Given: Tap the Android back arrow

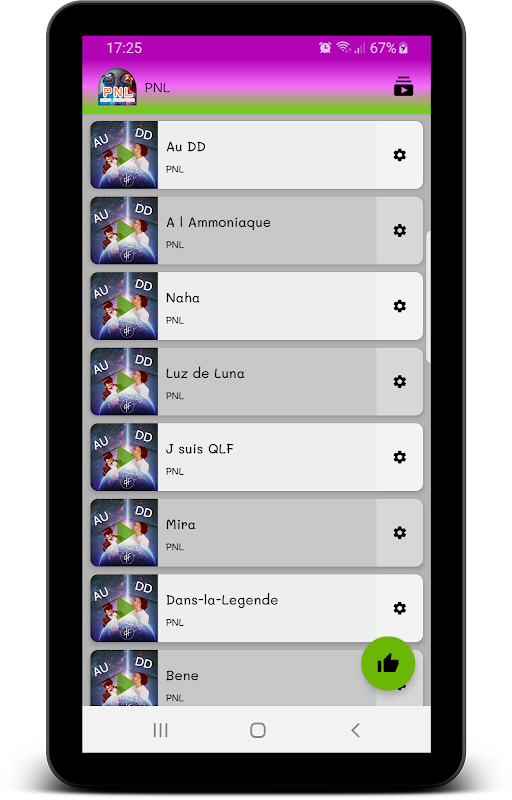Looking at the screenshot, I should click(355, 731).
